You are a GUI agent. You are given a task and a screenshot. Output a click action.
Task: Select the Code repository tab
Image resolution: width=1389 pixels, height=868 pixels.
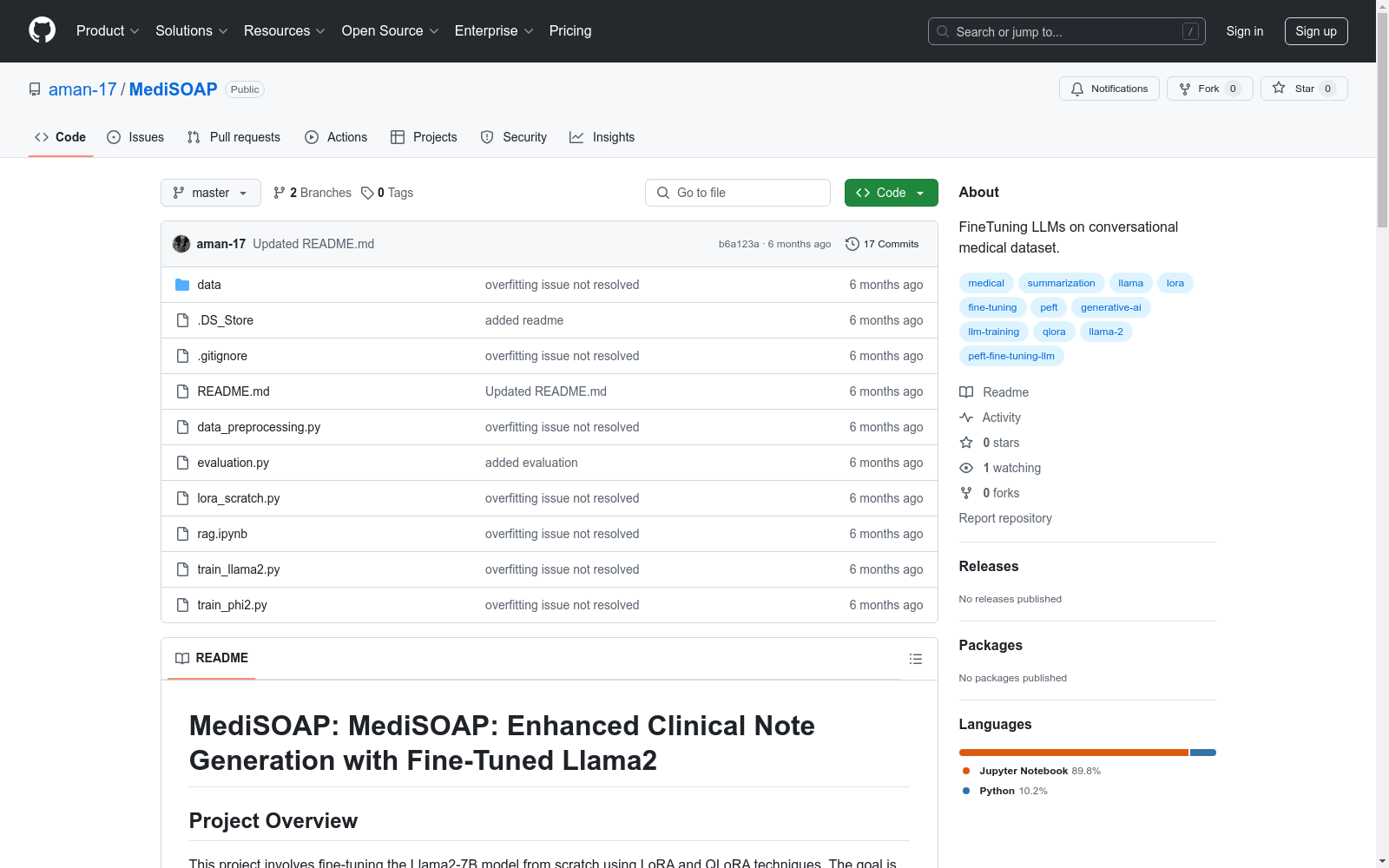[61, 137]
